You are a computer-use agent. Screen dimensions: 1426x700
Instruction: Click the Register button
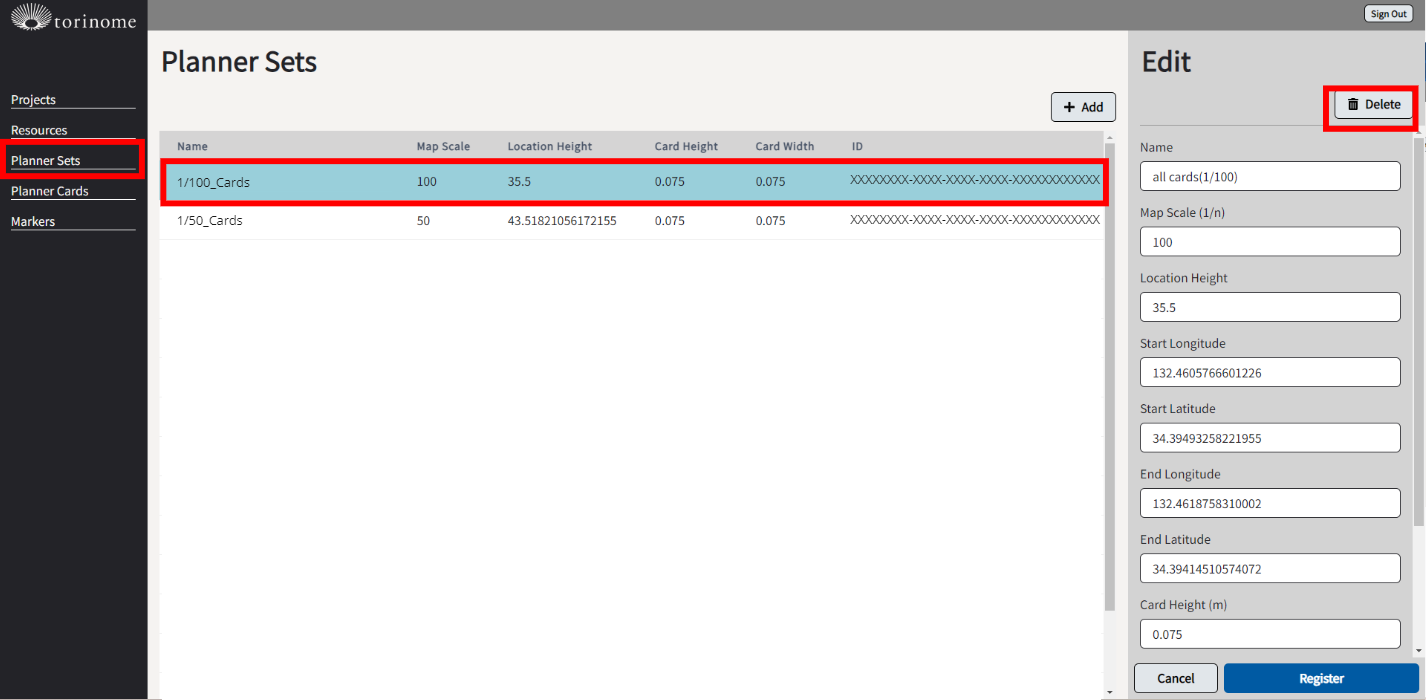[x=1321, y=678]
